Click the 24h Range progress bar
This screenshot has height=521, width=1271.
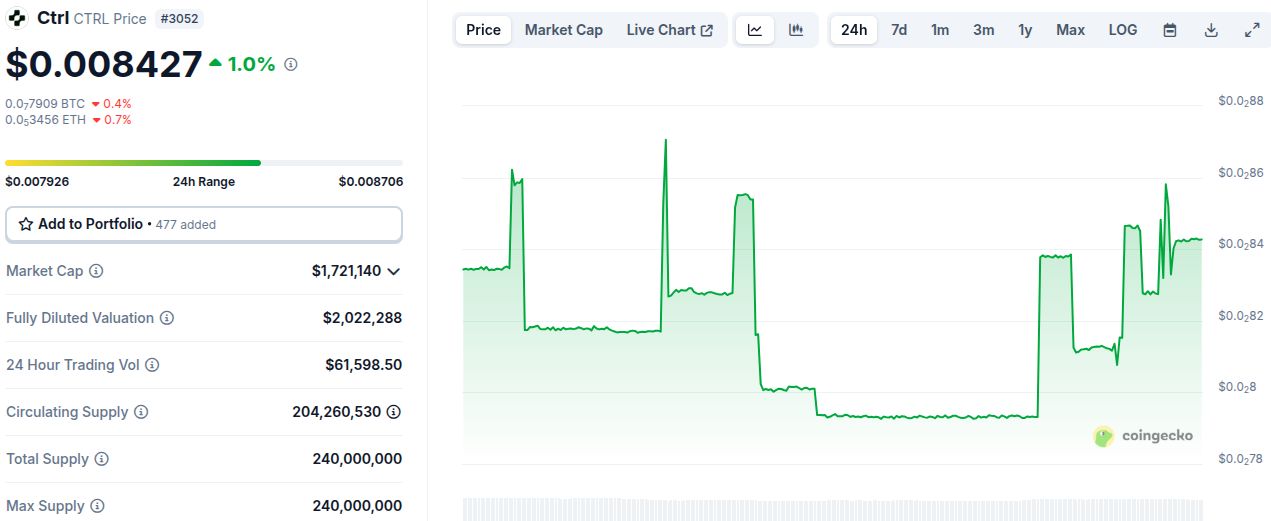(x=204, y=162)
